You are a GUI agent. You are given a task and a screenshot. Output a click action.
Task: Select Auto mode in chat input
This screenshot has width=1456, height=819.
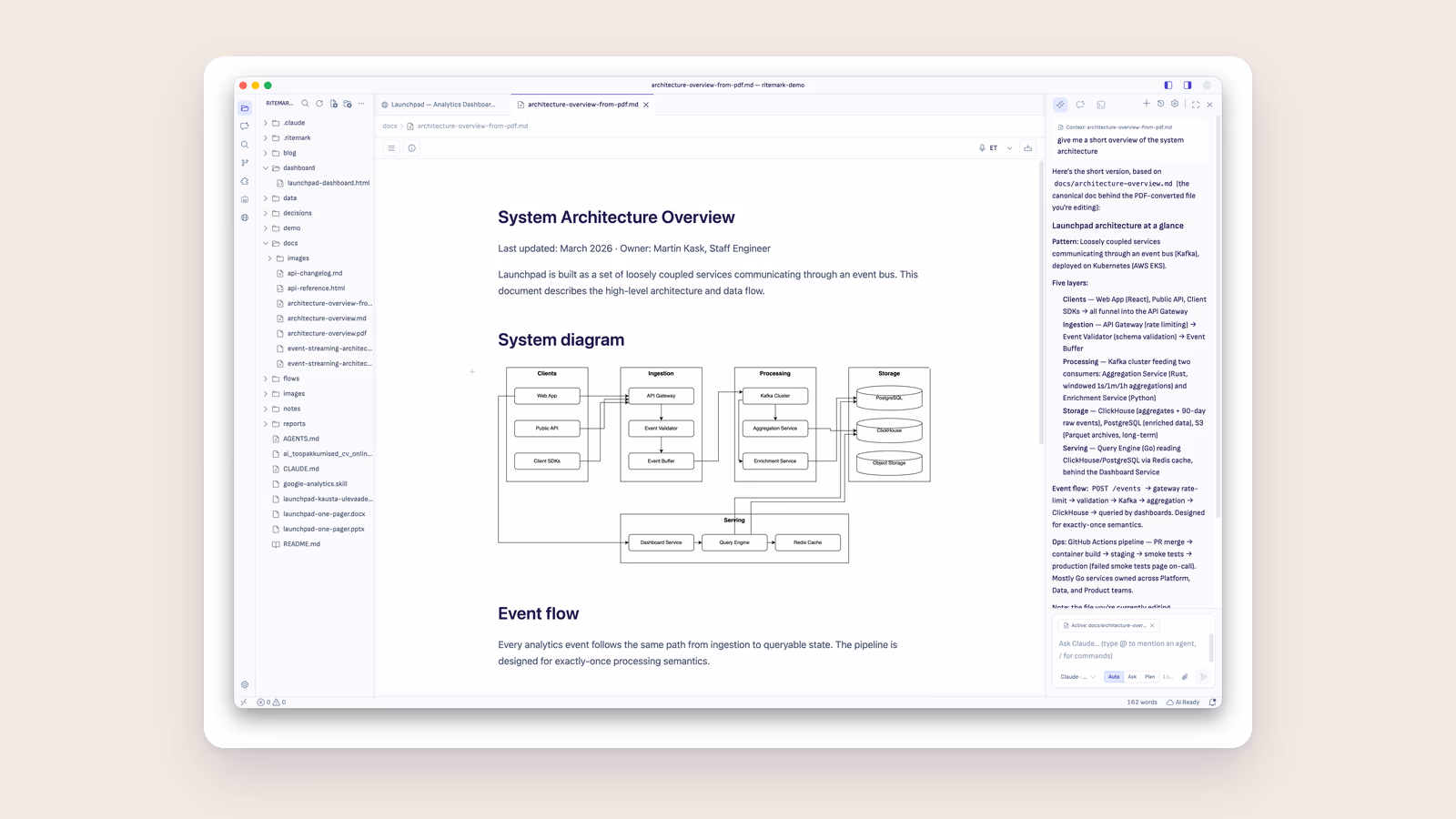(x=1114, y=677)
